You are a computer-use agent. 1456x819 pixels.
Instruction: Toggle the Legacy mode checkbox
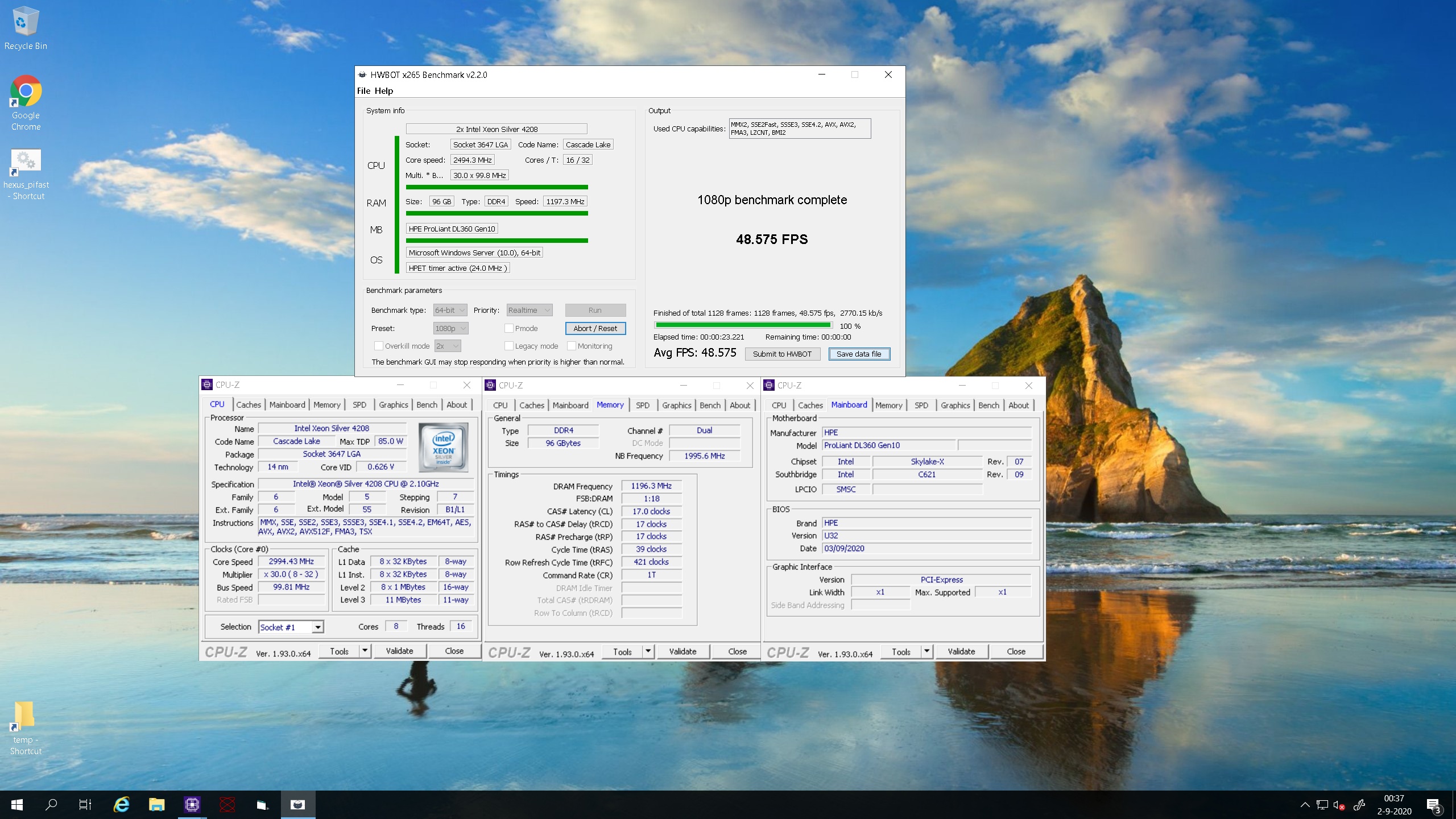[508, 346]
